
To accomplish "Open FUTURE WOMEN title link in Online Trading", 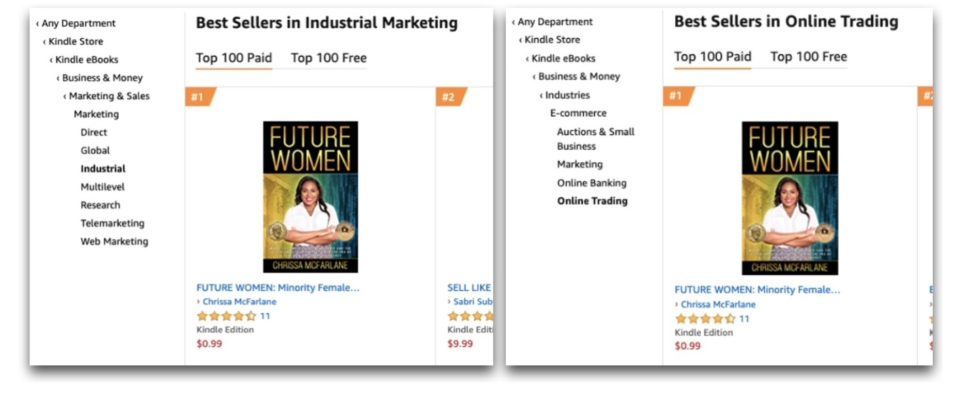I will click(757, 290).
